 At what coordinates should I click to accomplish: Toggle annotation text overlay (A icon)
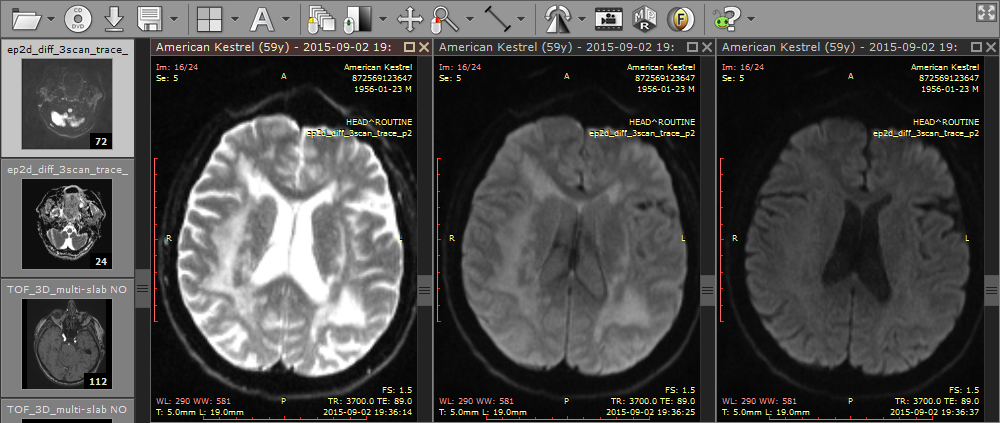point(261,18)
